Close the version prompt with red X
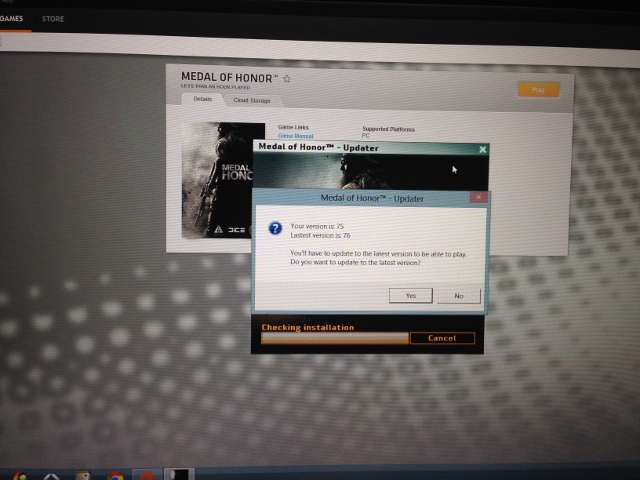Screen dimensions: 640x480 [479, 198]
